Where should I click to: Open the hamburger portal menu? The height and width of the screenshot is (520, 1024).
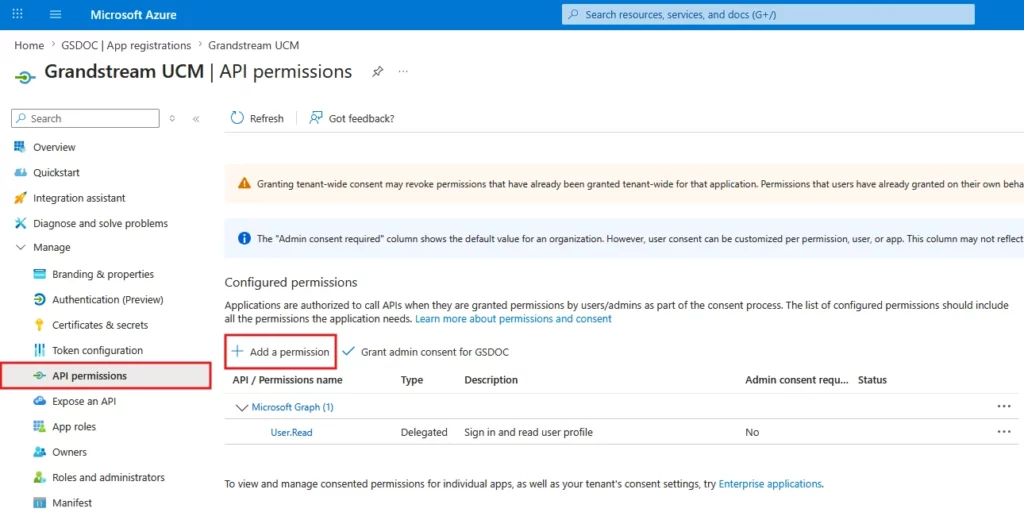[x=56, y=14]
